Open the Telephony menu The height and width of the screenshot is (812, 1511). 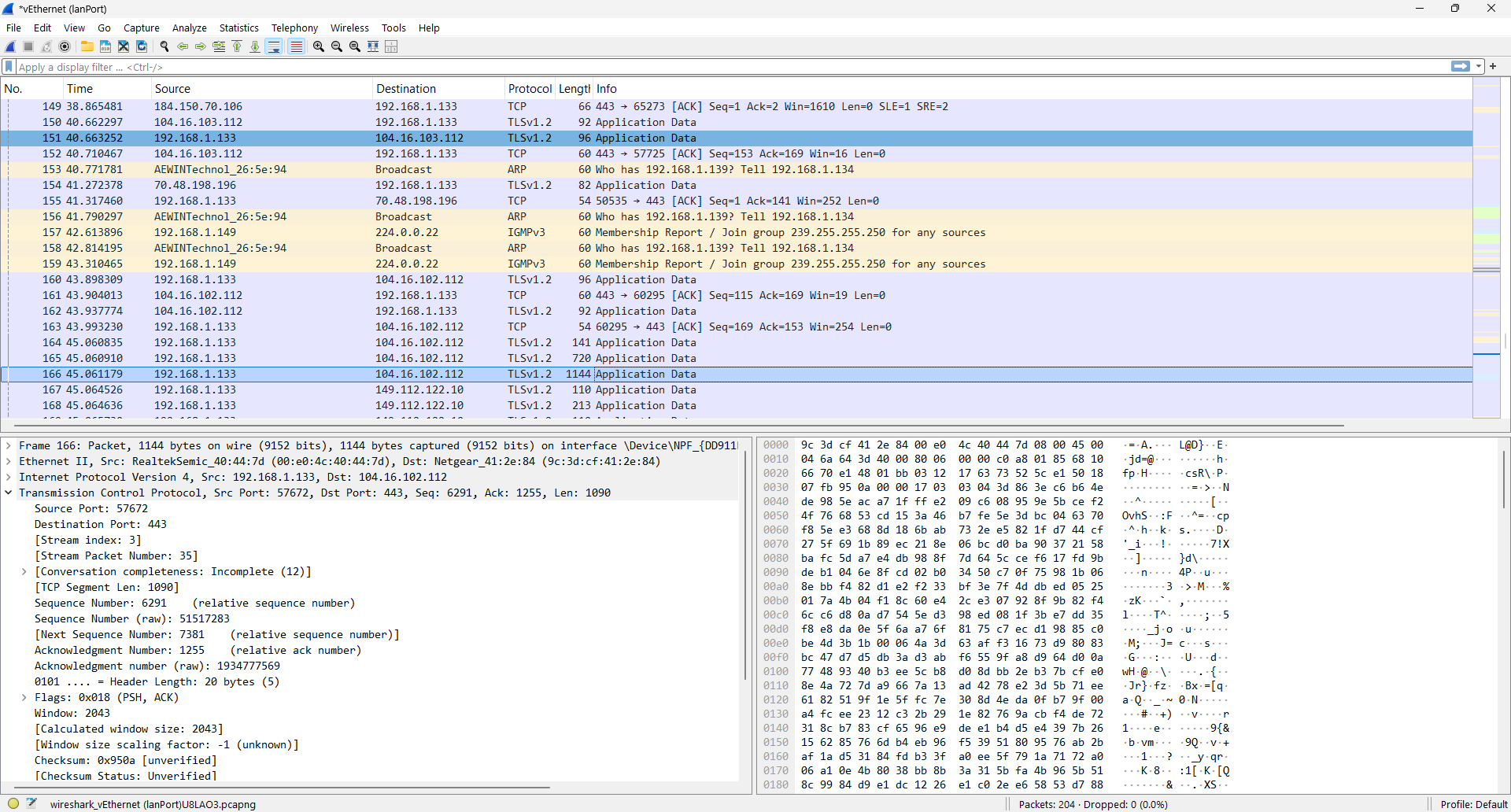tap(295, 28)
